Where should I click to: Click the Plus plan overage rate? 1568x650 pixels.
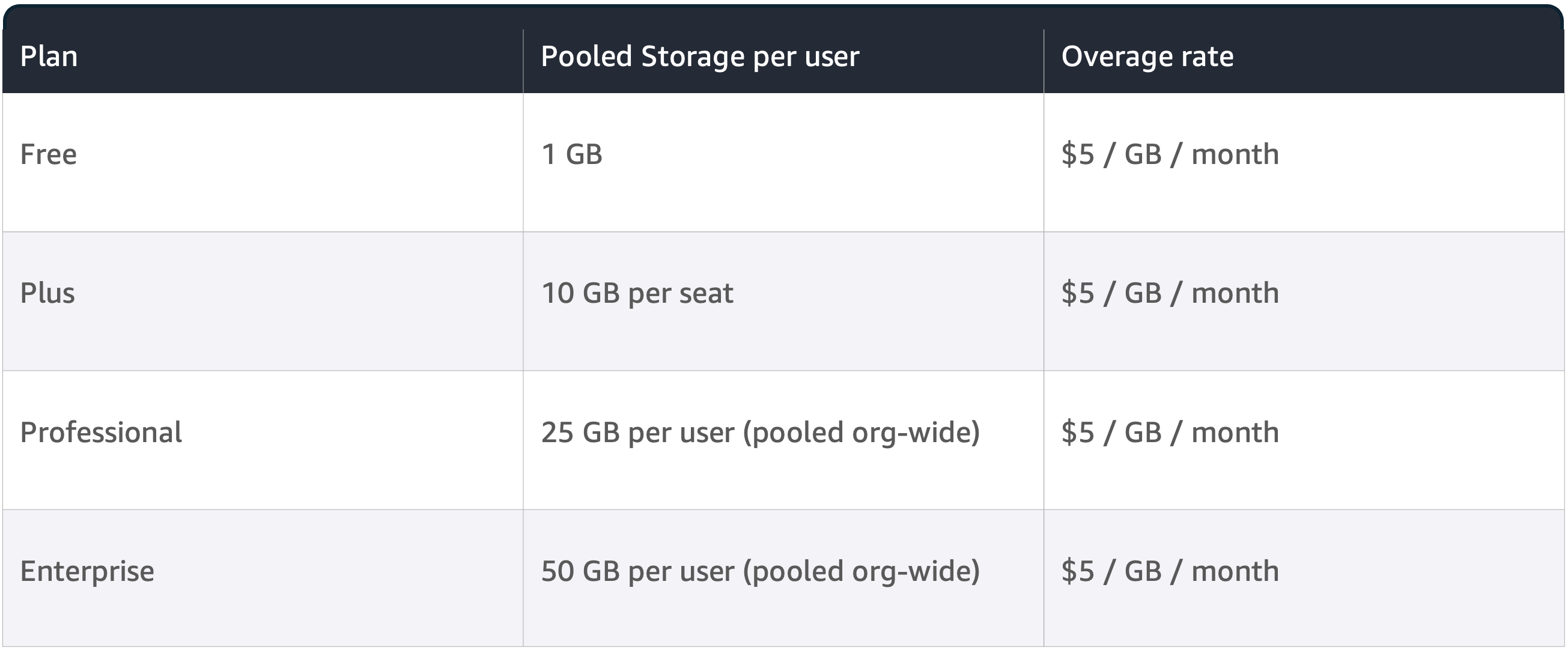[1169, 293]
